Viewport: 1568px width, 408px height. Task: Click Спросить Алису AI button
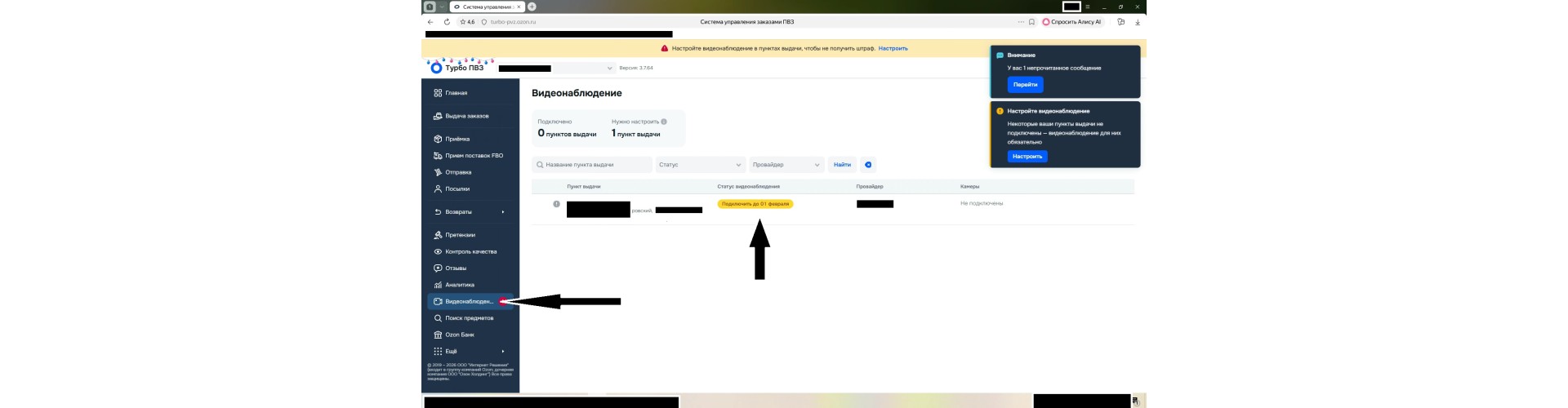coord(1071,22)
